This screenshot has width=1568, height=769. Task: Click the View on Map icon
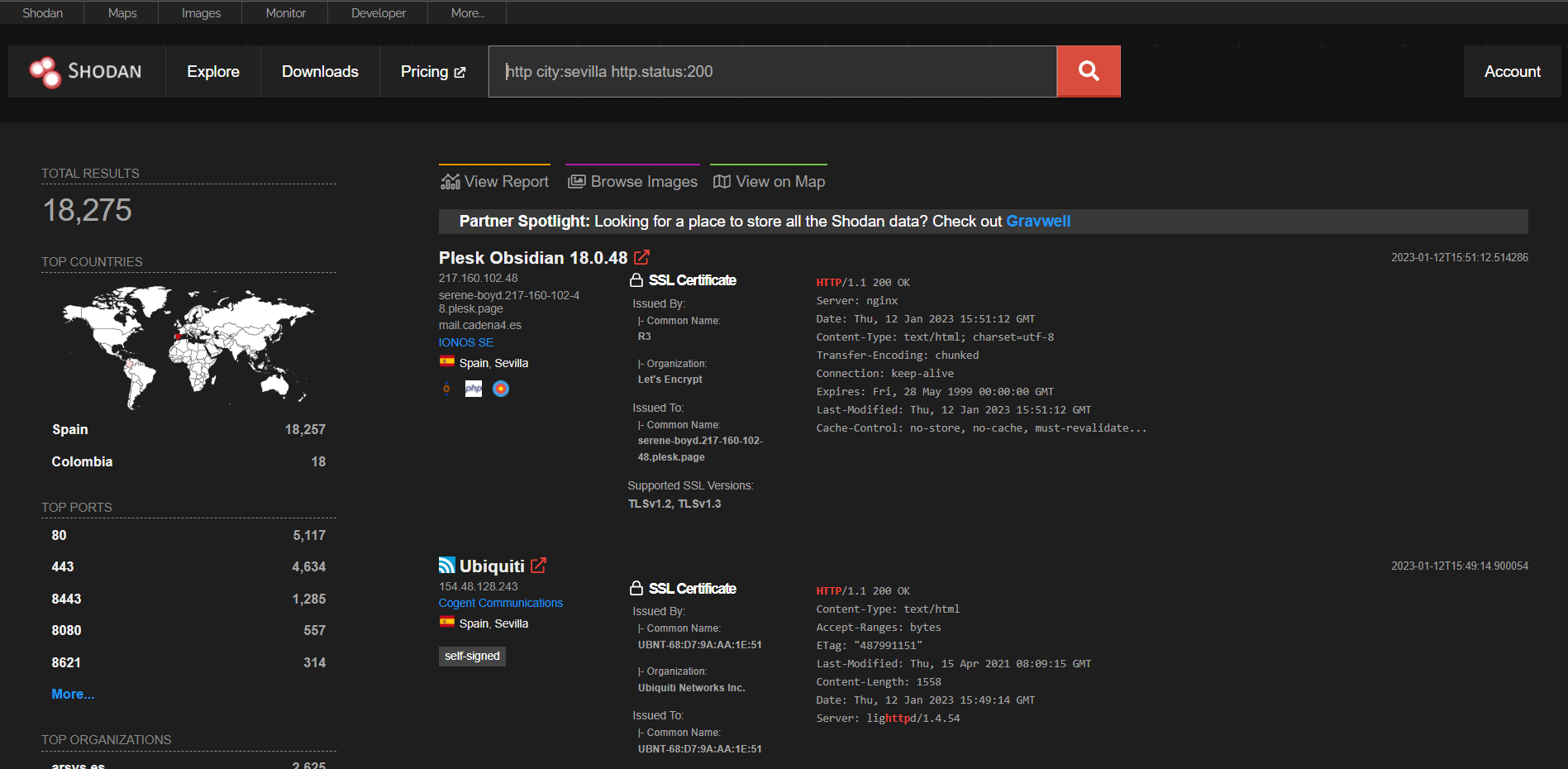(722, 182)
